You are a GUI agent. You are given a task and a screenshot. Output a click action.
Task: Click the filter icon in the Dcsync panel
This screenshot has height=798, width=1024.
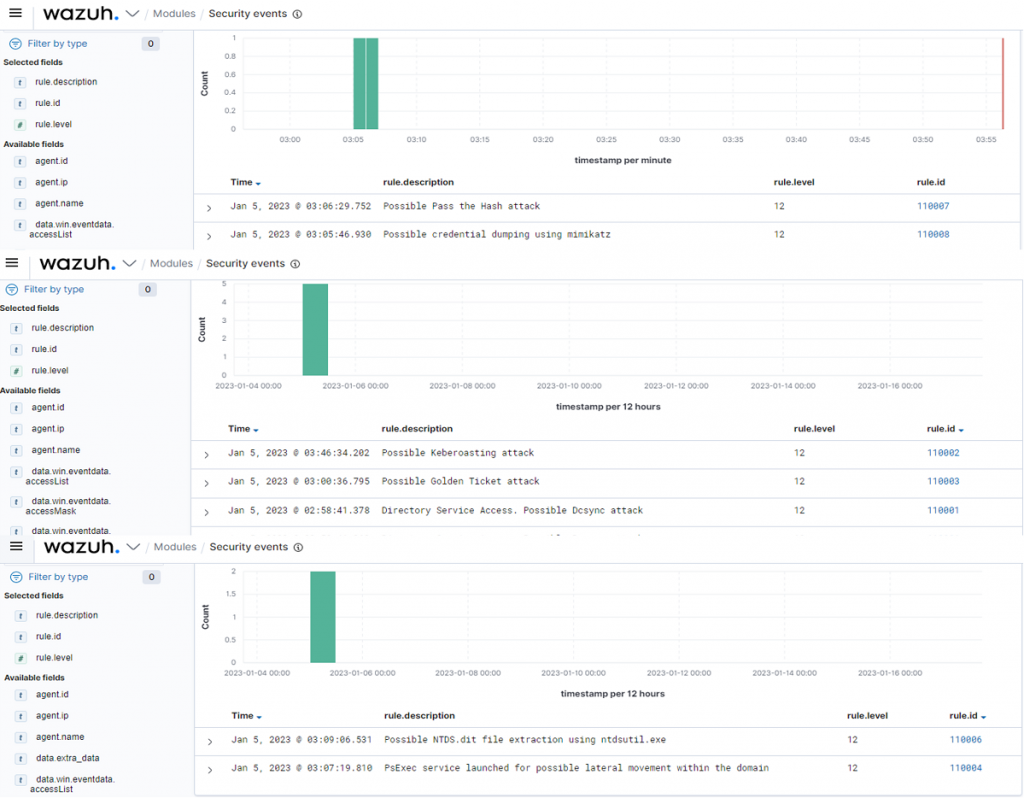12,289
